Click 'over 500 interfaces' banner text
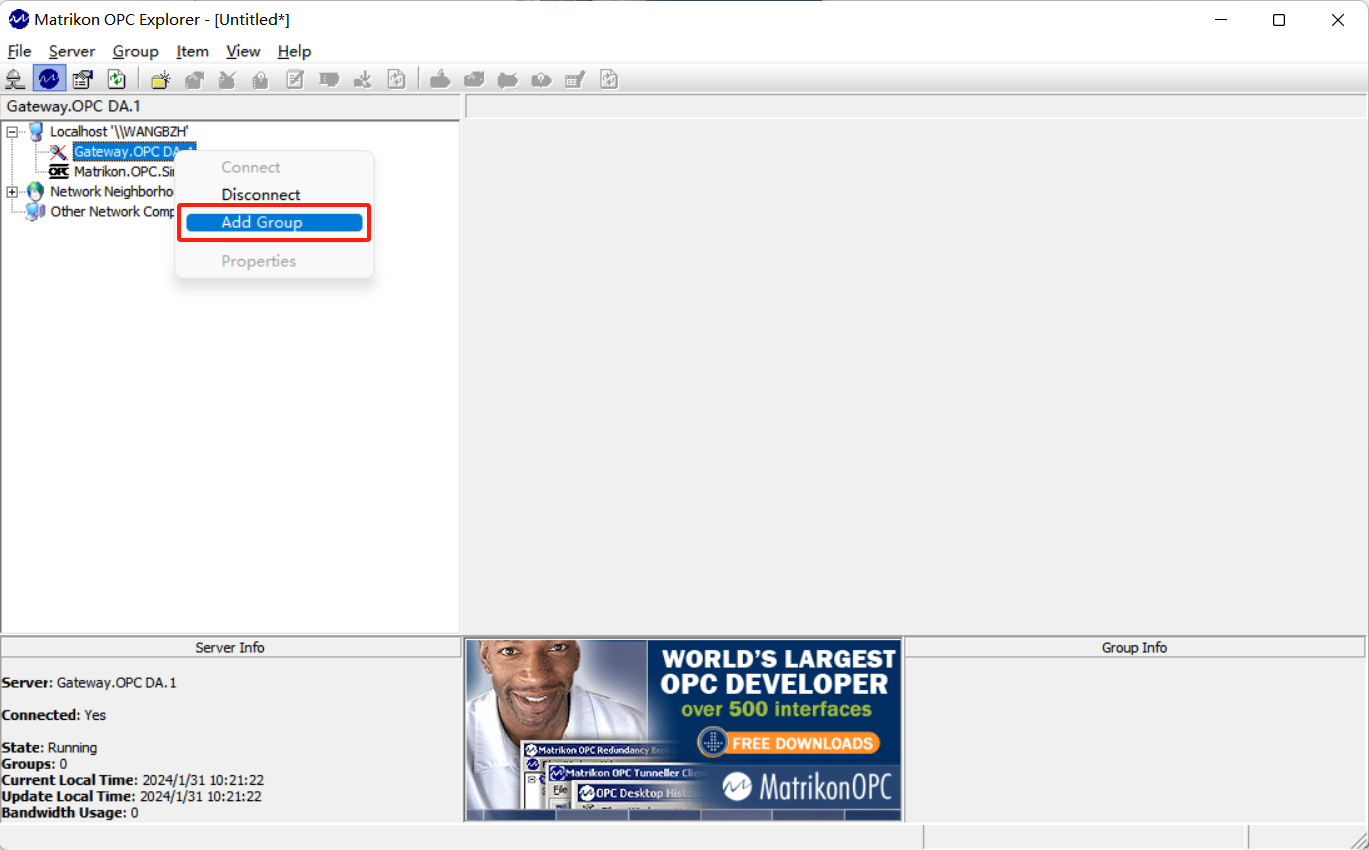This screenshot has height=850, width=1369. (x=777, y=710)
